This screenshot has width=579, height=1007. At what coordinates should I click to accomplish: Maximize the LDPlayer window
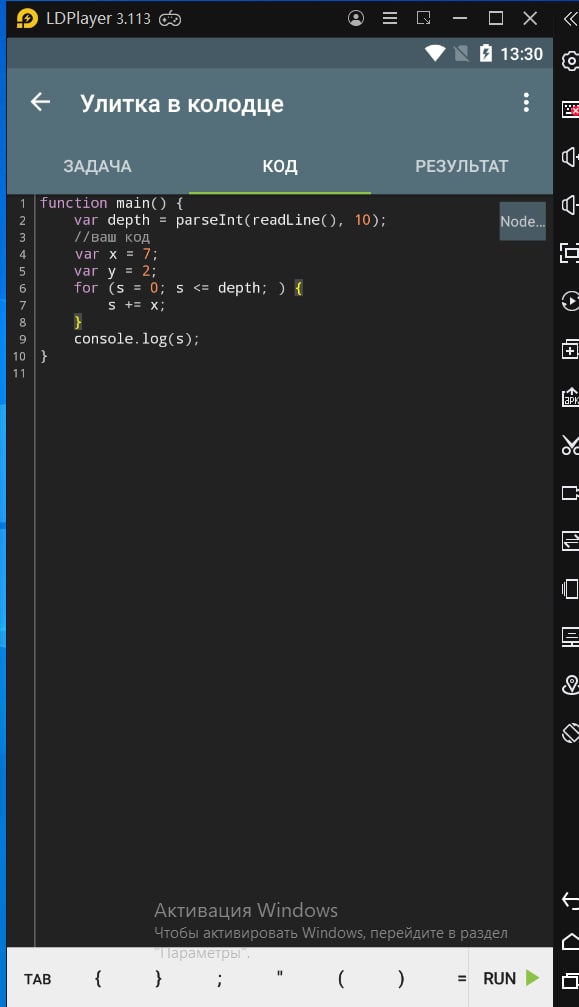tap(496, 18)
